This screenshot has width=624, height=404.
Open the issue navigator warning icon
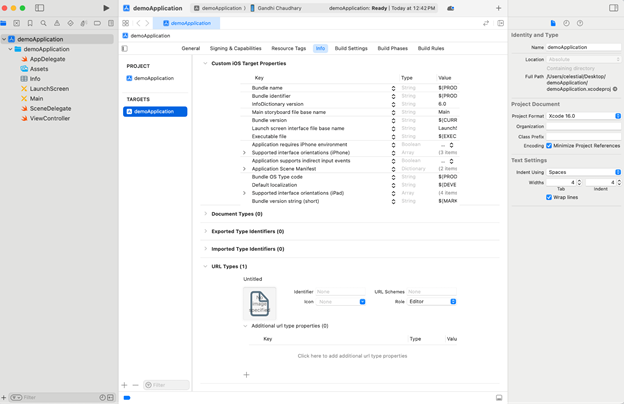coord(57,23)
